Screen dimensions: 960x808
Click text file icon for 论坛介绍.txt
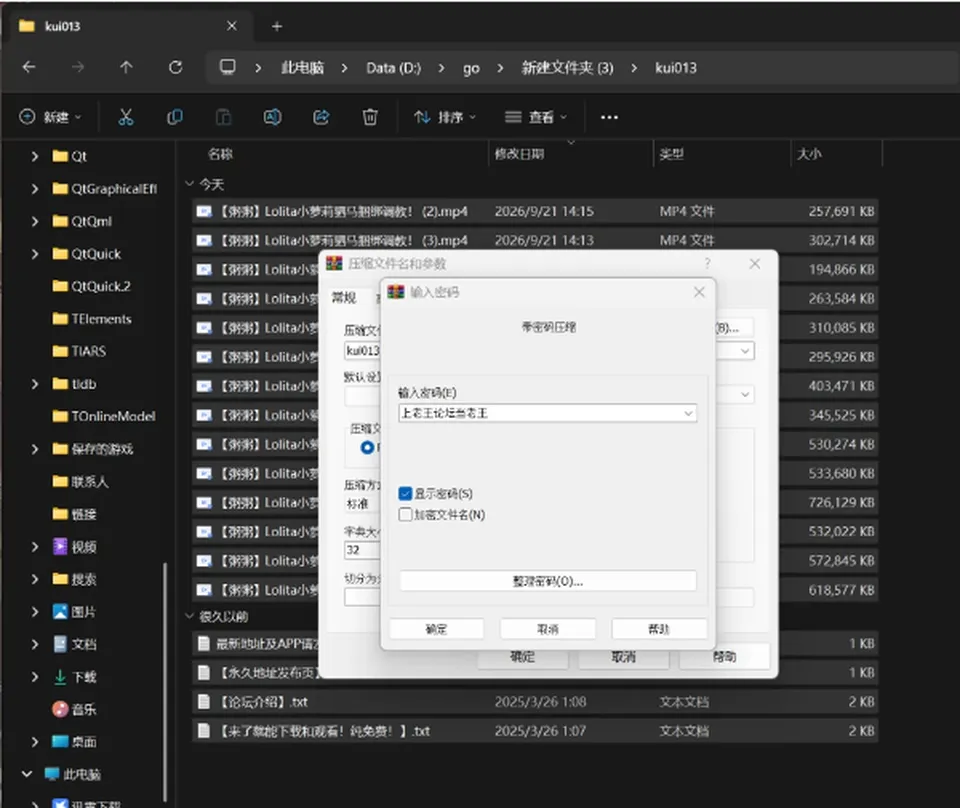tap(204, 701)
